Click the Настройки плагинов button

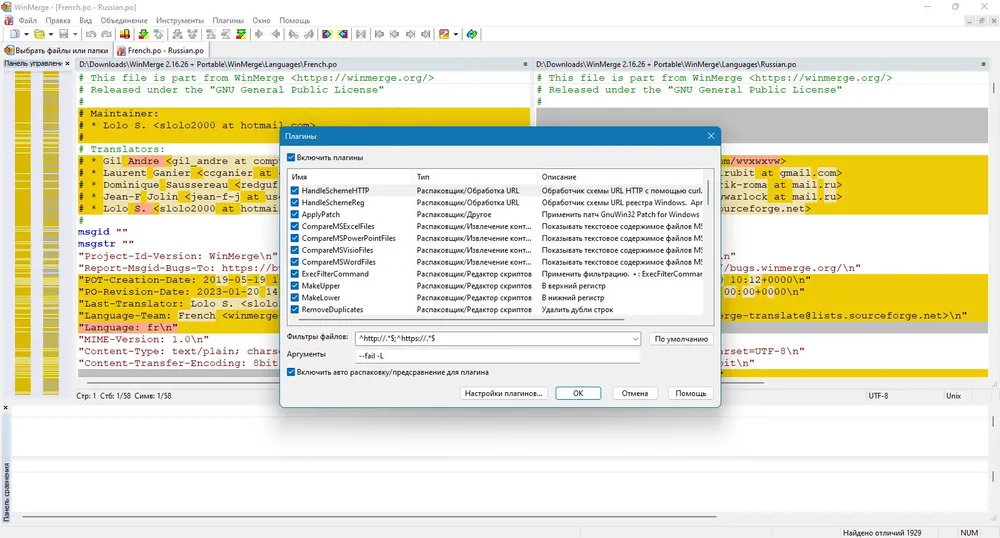click(x=503, y=393)
